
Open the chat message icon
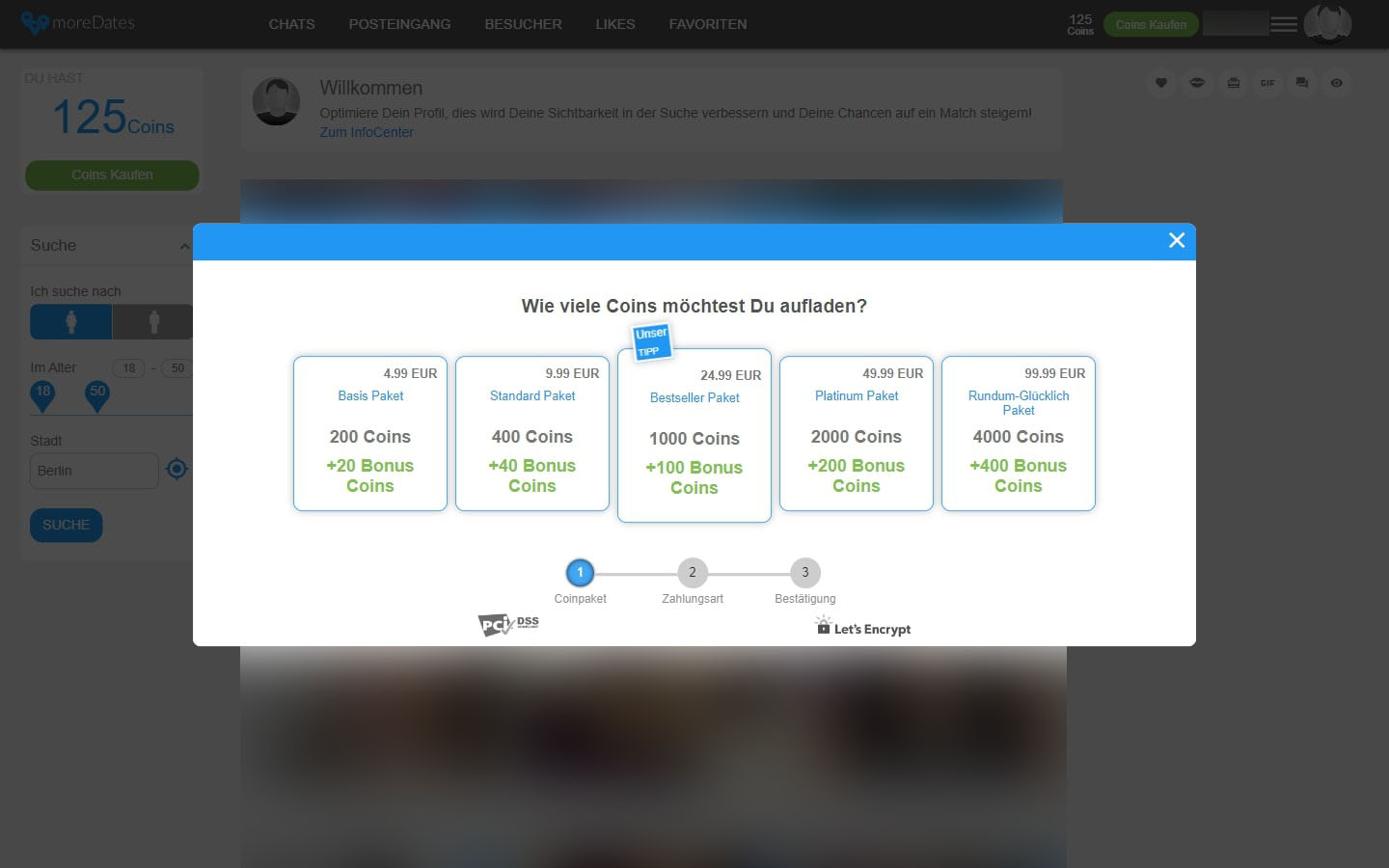(x=1301, y=83)
